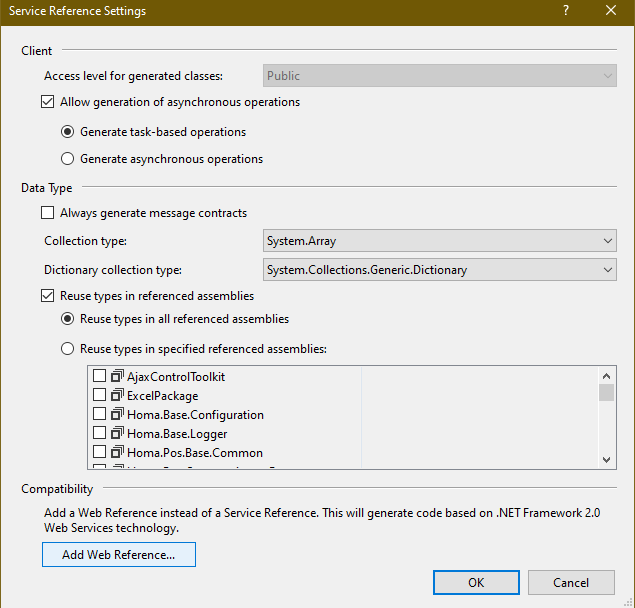Select the ExcelPackage list row text
This screenshot has height=608, width=635.
pos(162,396)
